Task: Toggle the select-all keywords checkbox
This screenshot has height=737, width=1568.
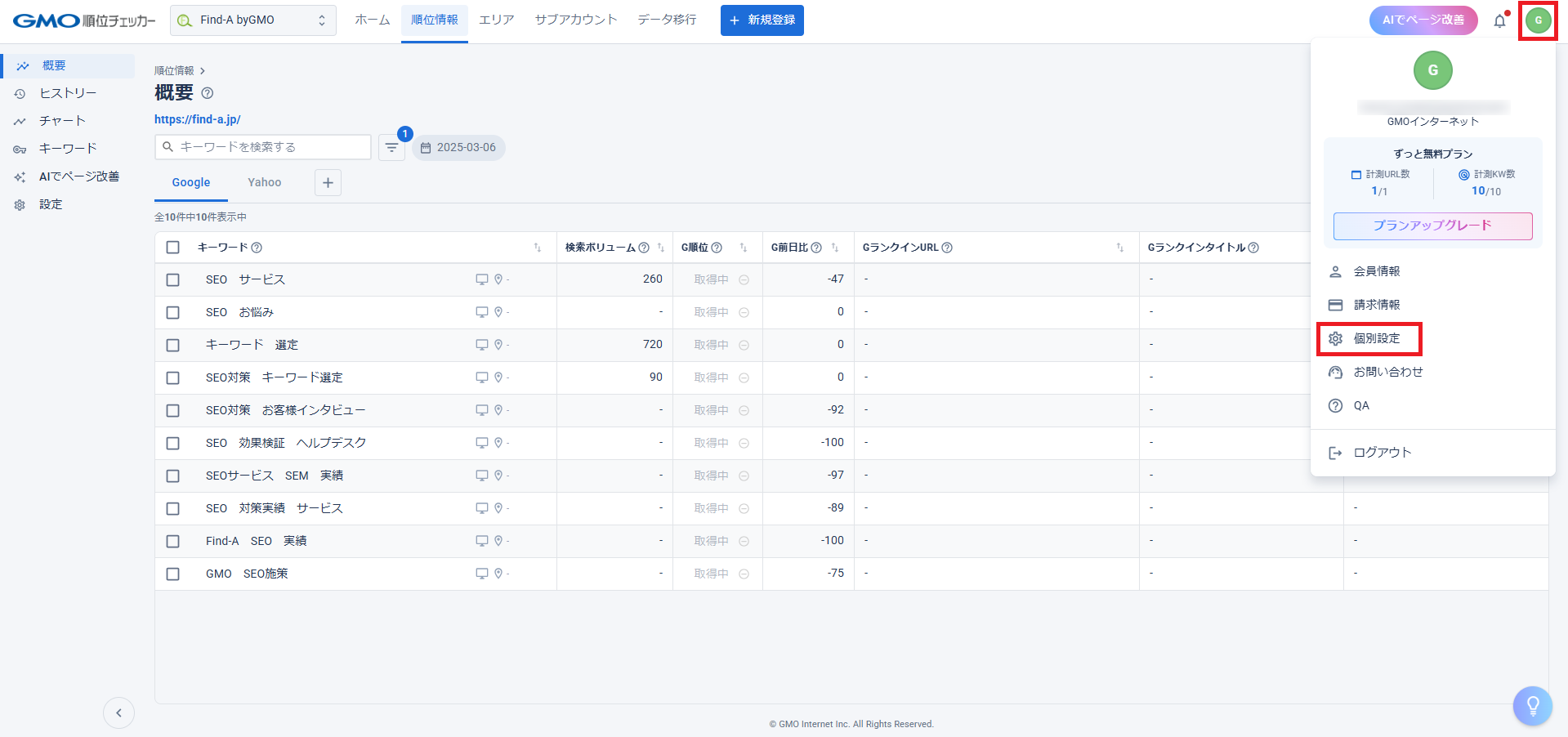Action: pyautogui.click(x=172, y=248)
